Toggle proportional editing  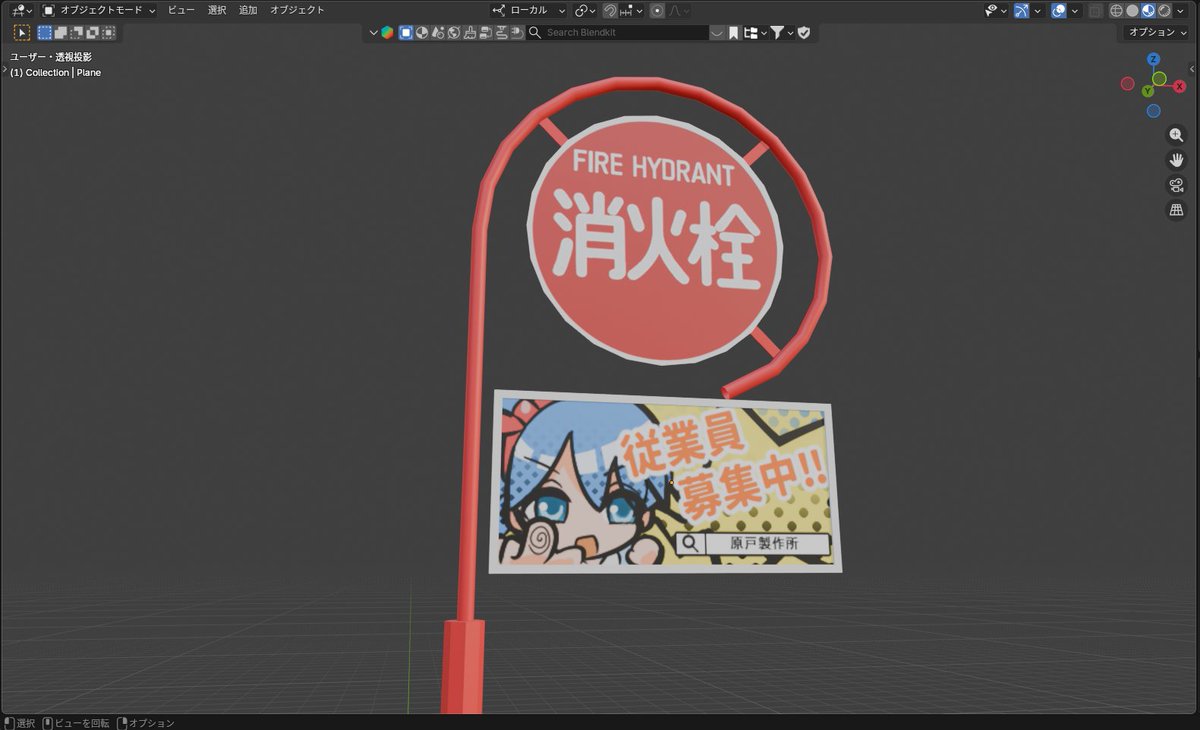(657, 10)
